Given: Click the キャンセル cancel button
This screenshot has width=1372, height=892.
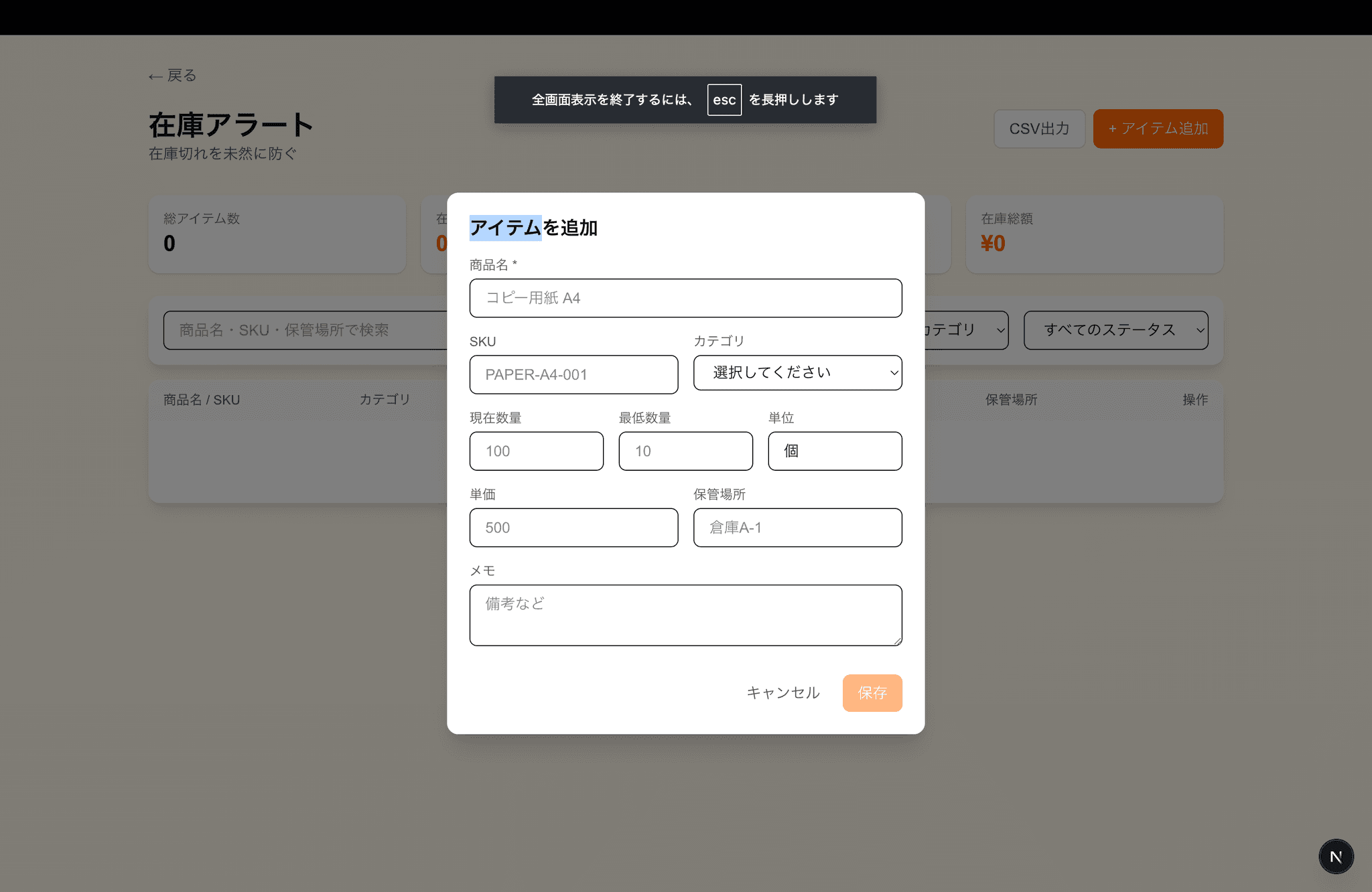Looking at the screenshot, I should click(782, 692).
